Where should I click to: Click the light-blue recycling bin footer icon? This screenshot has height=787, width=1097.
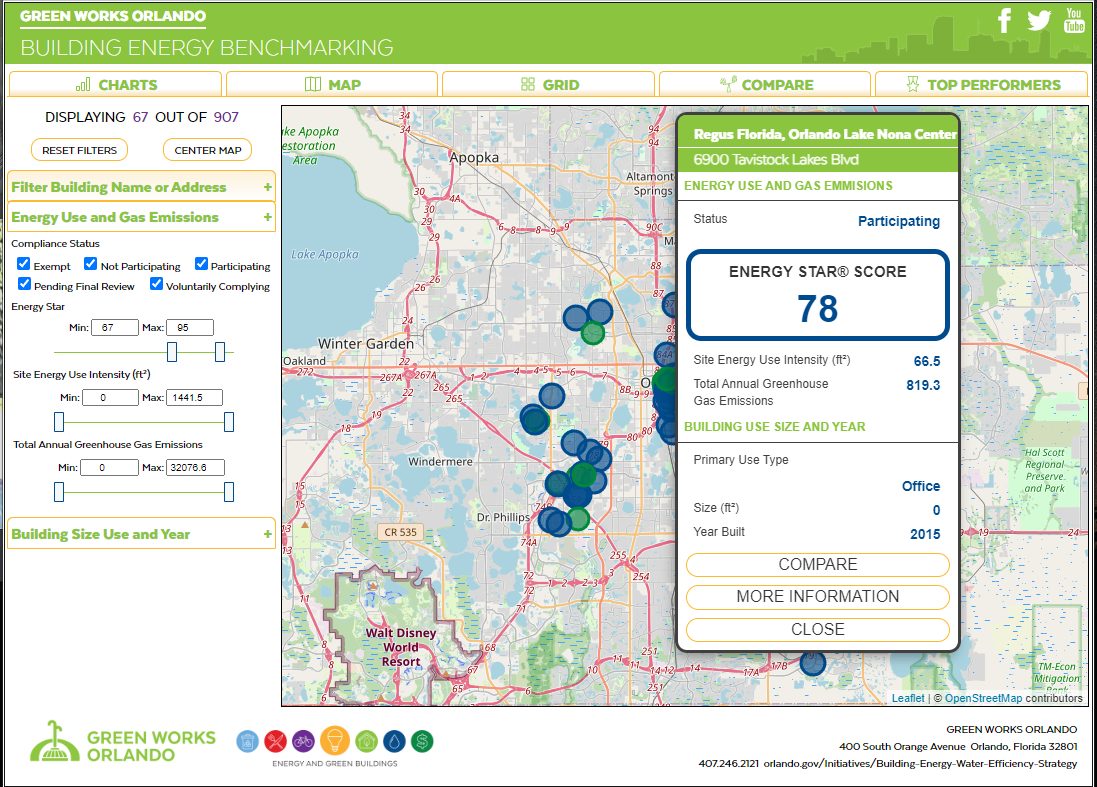point(248,741)
